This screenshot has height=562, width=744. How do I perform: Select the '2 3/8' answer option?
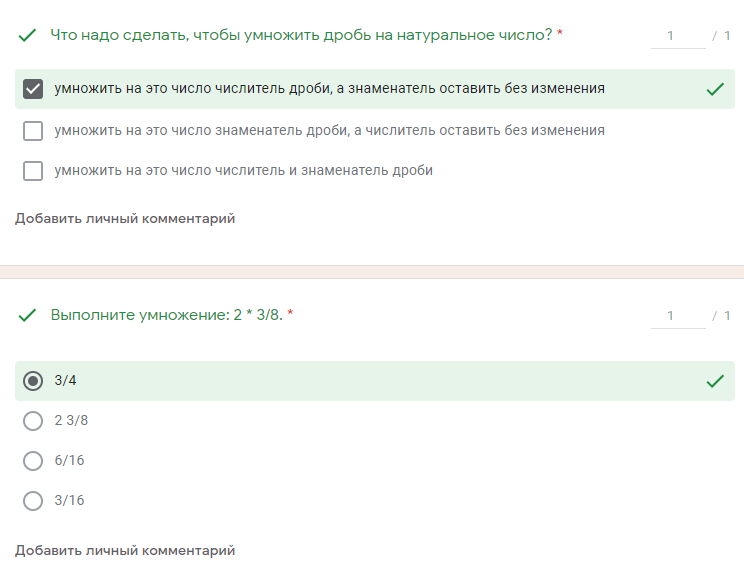pos(33,421)
